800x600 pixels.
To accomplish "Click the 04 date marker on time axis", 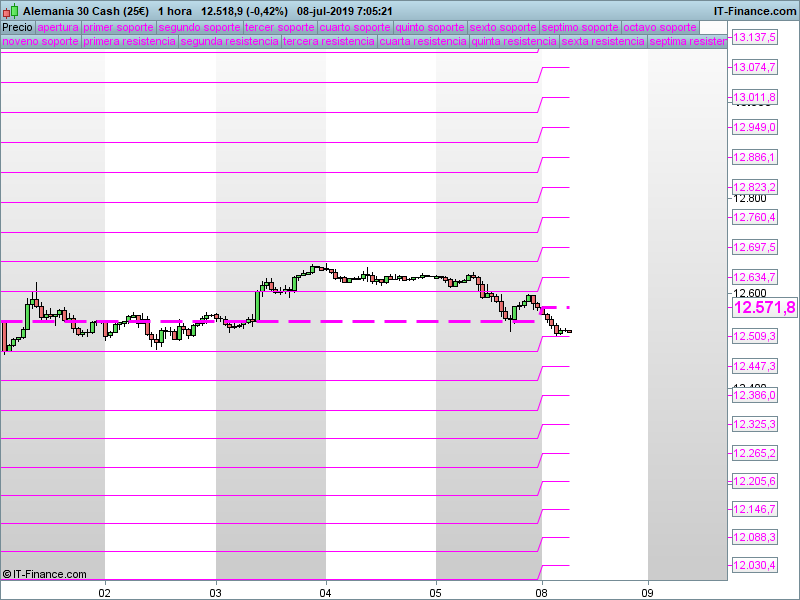I will [x=325, y=591].
